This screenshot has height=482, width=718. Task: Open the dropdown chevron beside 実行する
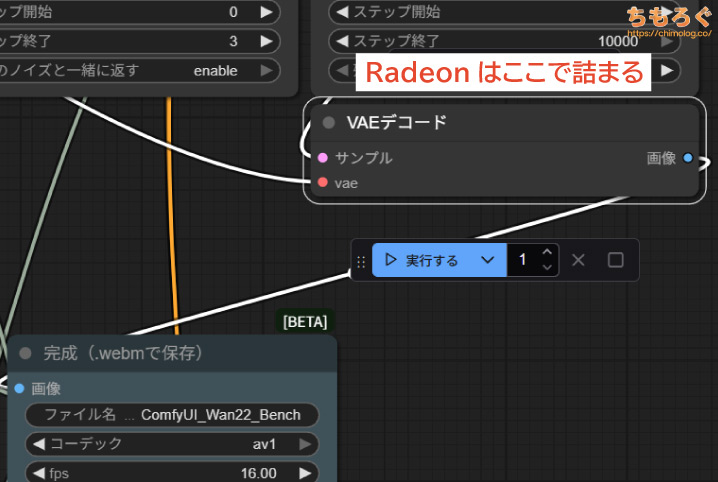coord(488,260)
